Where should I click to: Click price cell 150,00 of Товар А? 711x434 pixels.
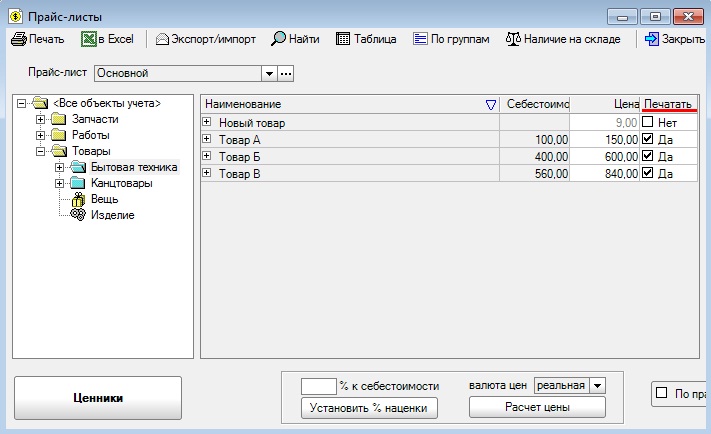(605, 139)
